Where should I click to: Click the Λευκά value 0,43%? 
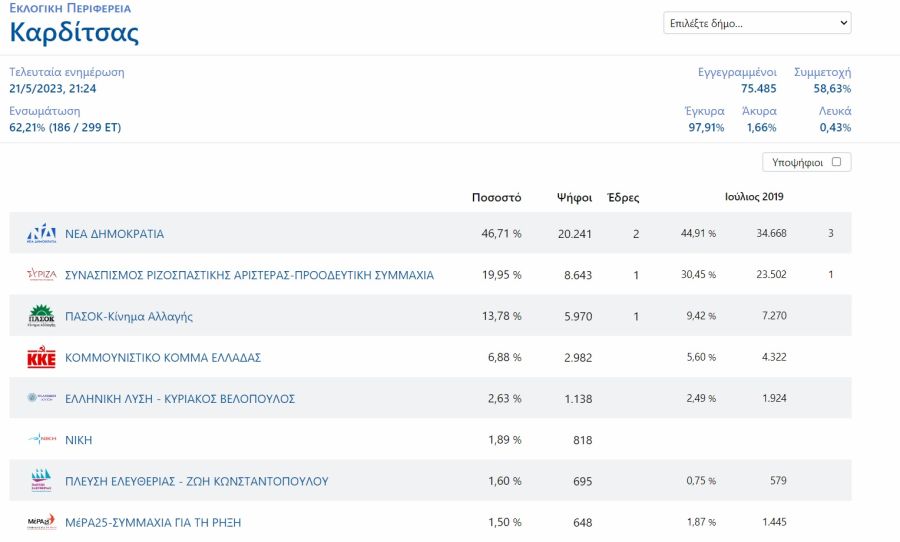835,127
